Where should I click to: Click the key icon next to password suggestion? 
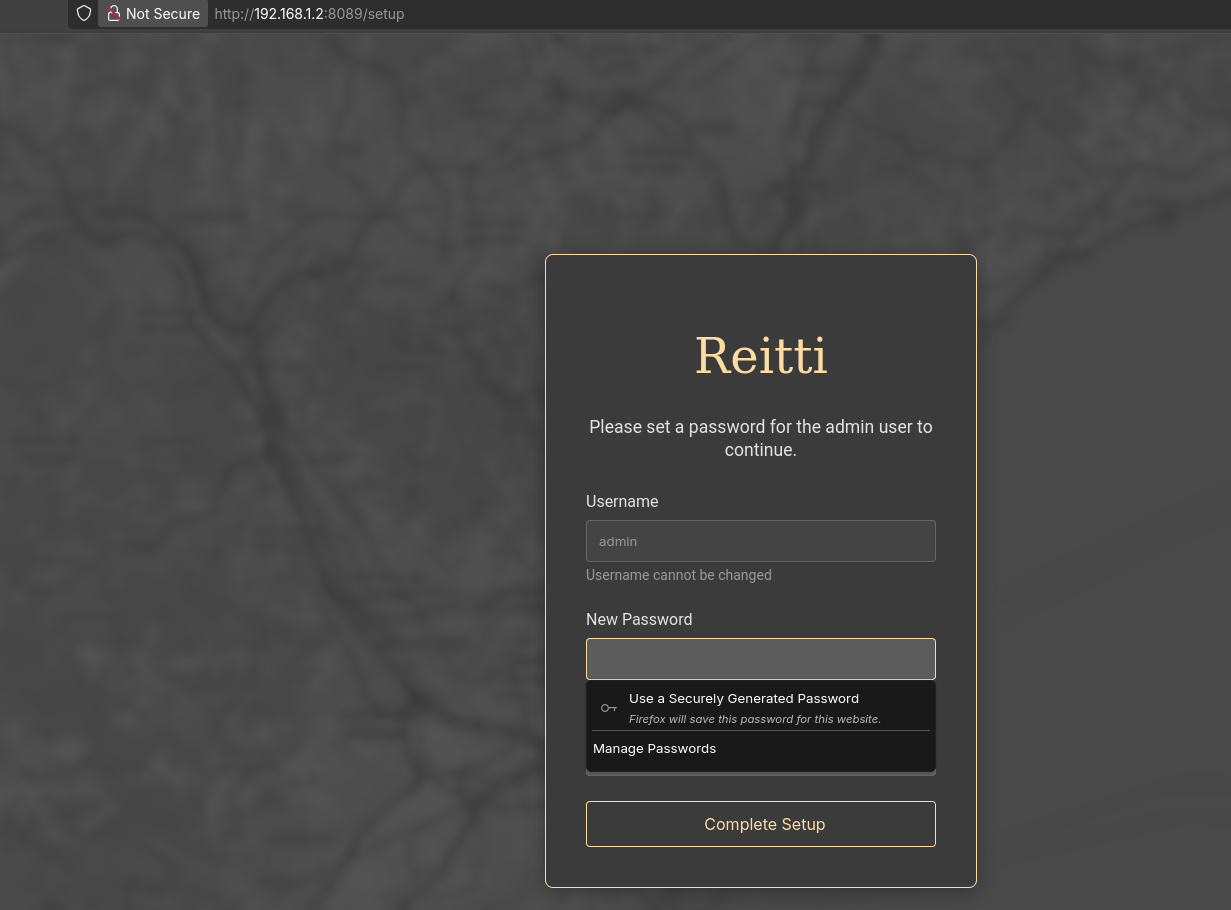coord(608,707)
